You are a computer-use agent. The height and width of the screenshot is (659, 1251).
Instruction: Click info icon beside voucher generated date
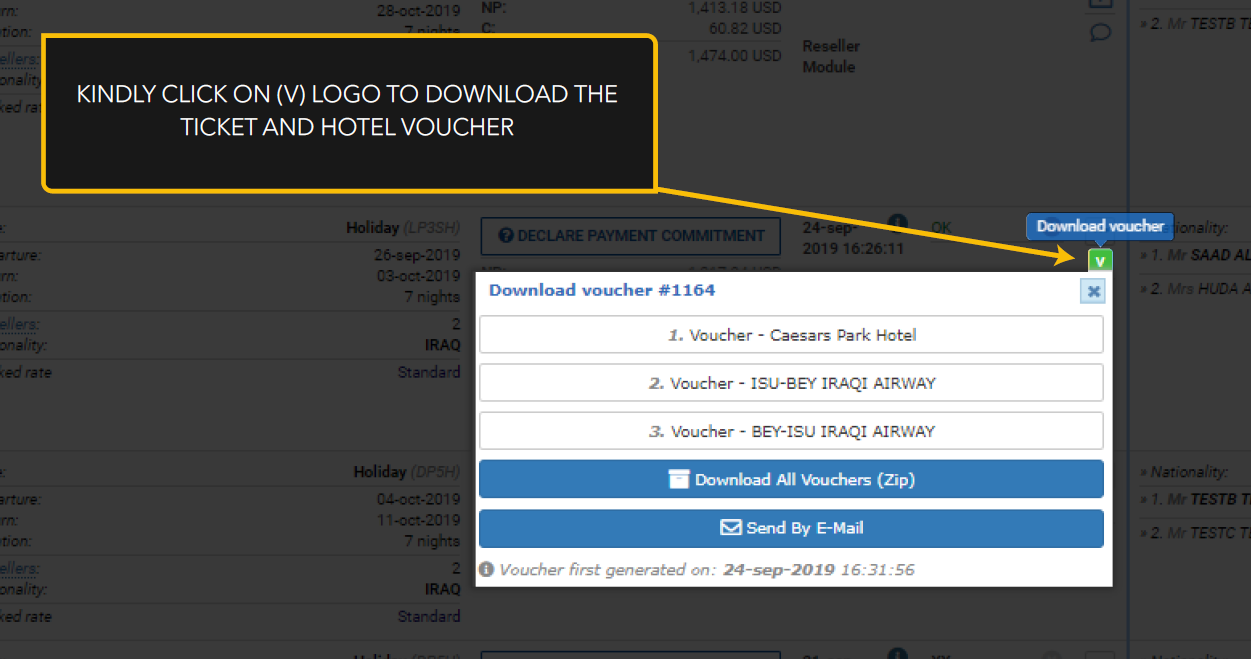pyautogui.click(x=486, y=570)
